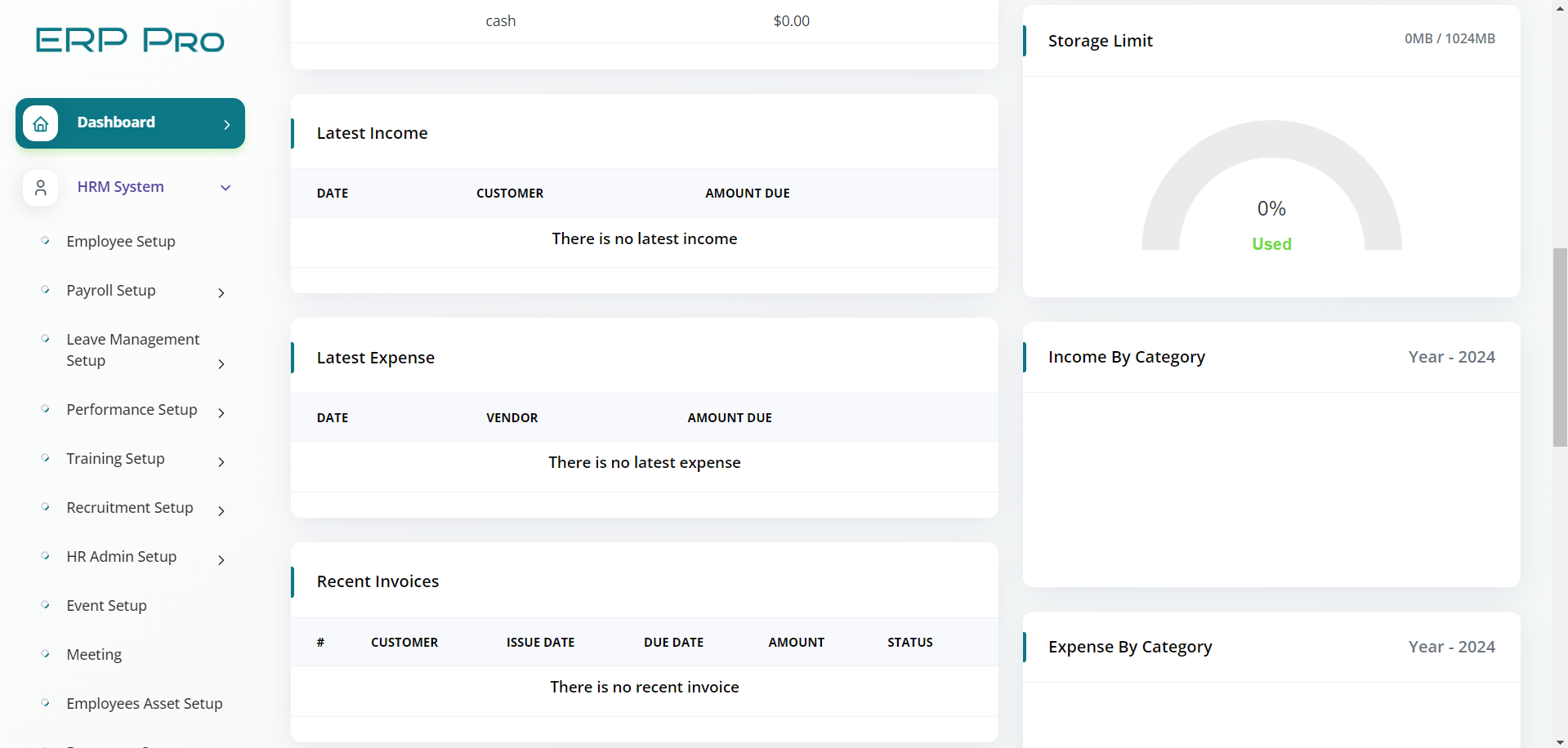This screenshot has width=1568, height=748.
Task: Click the HRM System person icon
Action: point(41,188)
